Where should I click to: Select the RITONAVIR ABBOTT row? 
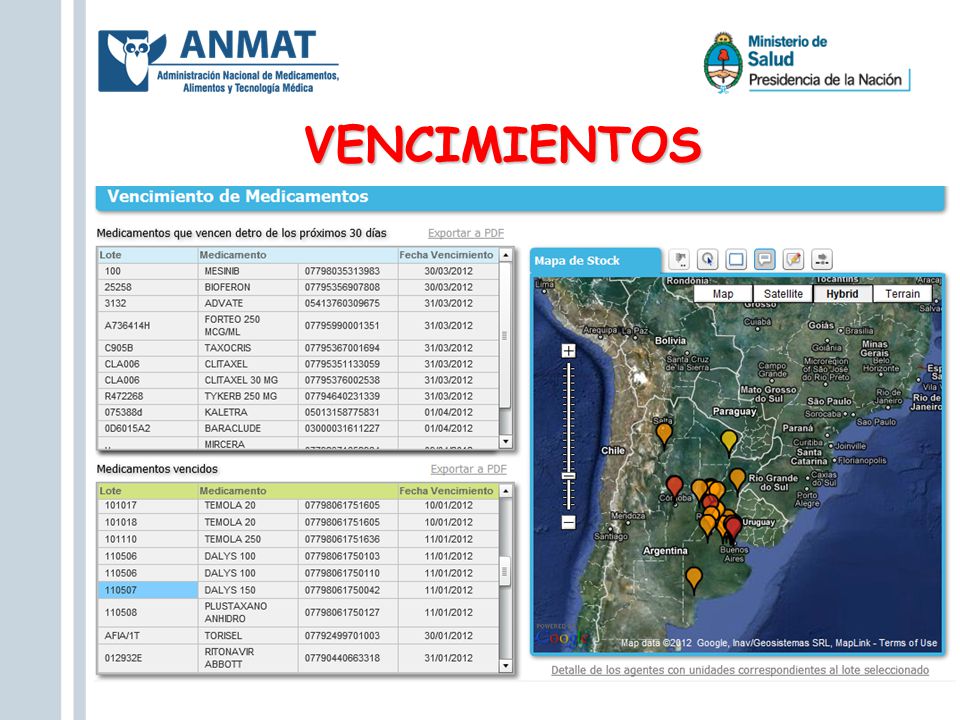click(298, 658)
